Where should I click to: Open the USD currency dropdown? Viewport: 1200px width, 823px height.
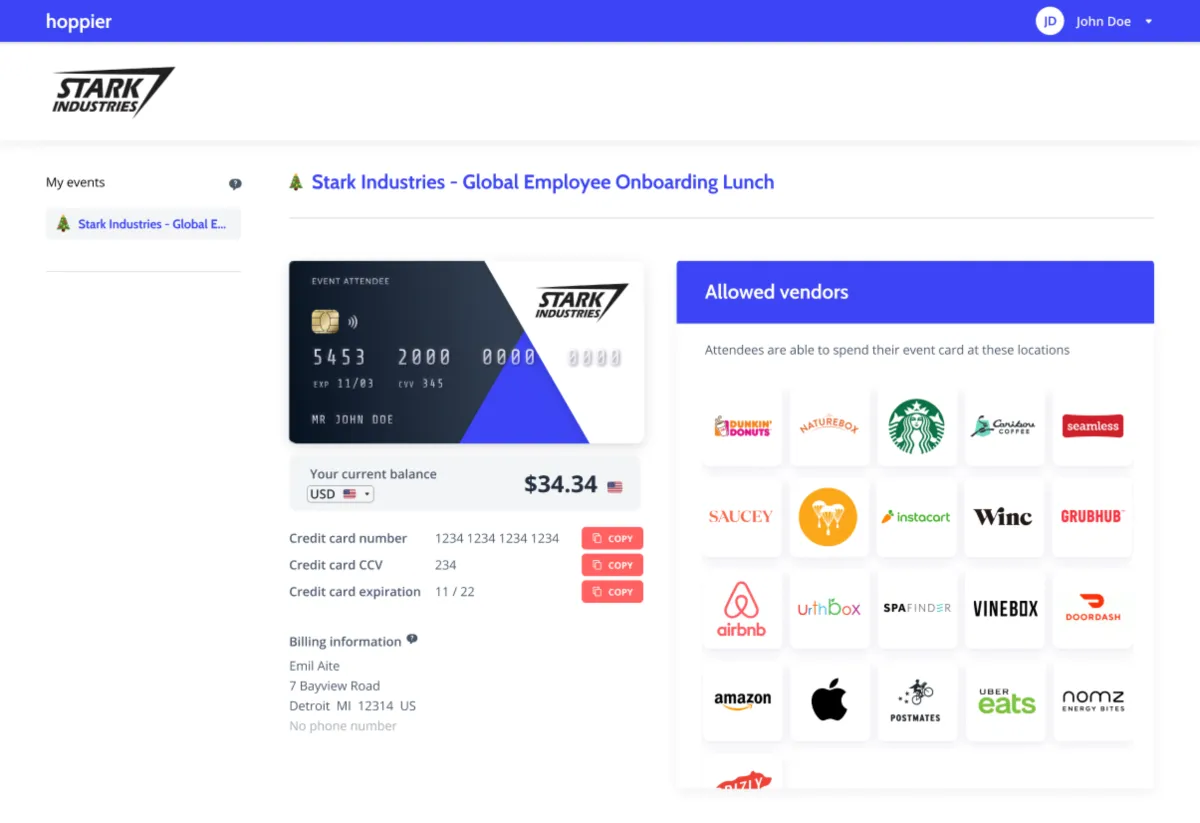(x=340, y=494)
